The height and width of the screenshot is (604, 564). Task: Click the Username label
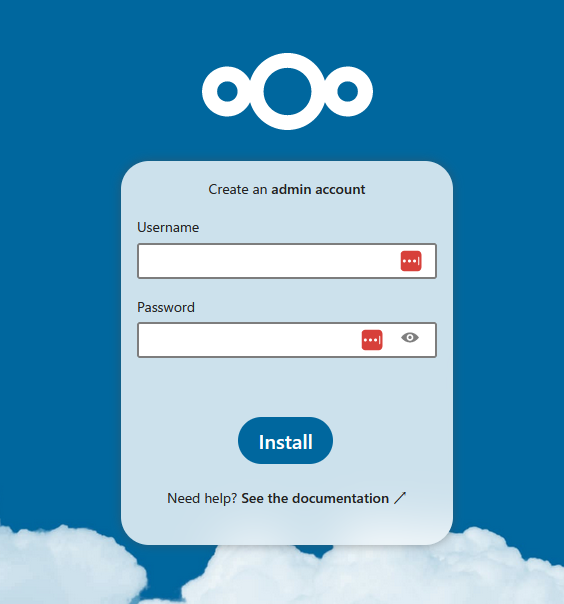coord(168,227)
